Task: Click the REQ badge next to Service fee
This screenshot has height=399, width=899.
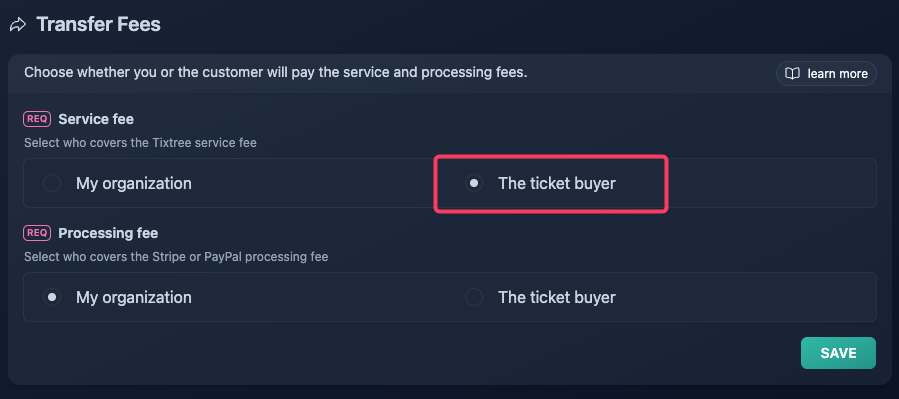Action: click(37, 119)
